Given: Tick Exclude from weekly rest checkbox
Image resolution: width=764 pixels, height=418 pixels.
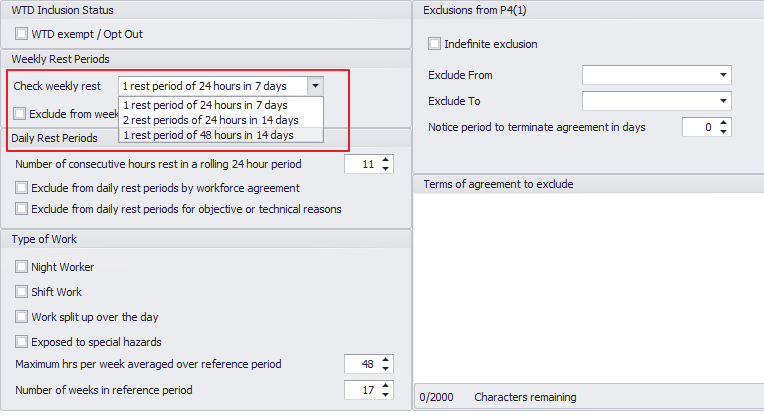Looking at the screenshot, I should pos(21,114).
